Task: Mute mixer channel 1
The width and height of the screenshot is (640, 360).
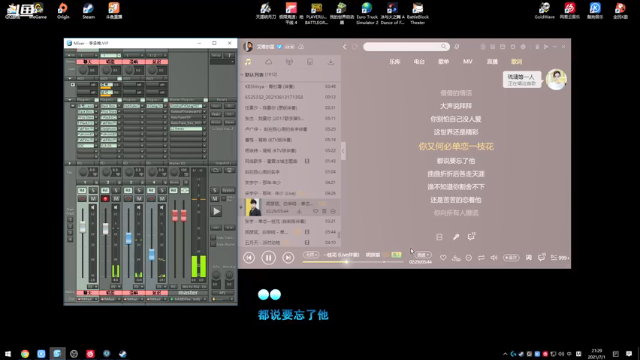Action: 93,199
